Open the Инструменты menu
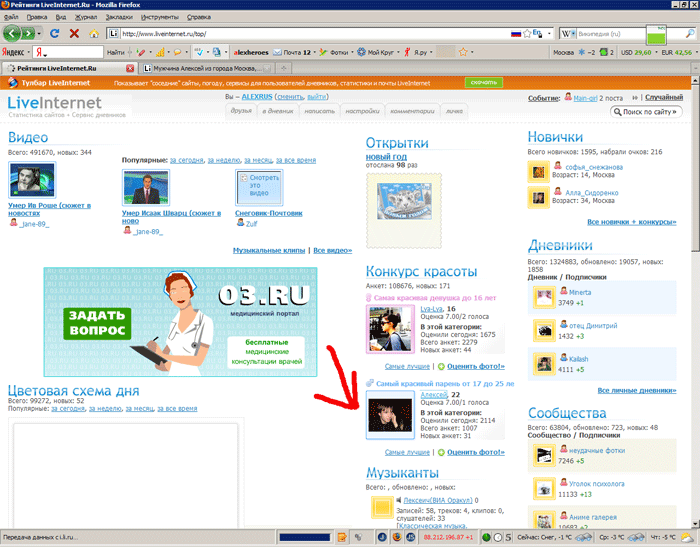This screenshot has width=700, height=547. 159,17
